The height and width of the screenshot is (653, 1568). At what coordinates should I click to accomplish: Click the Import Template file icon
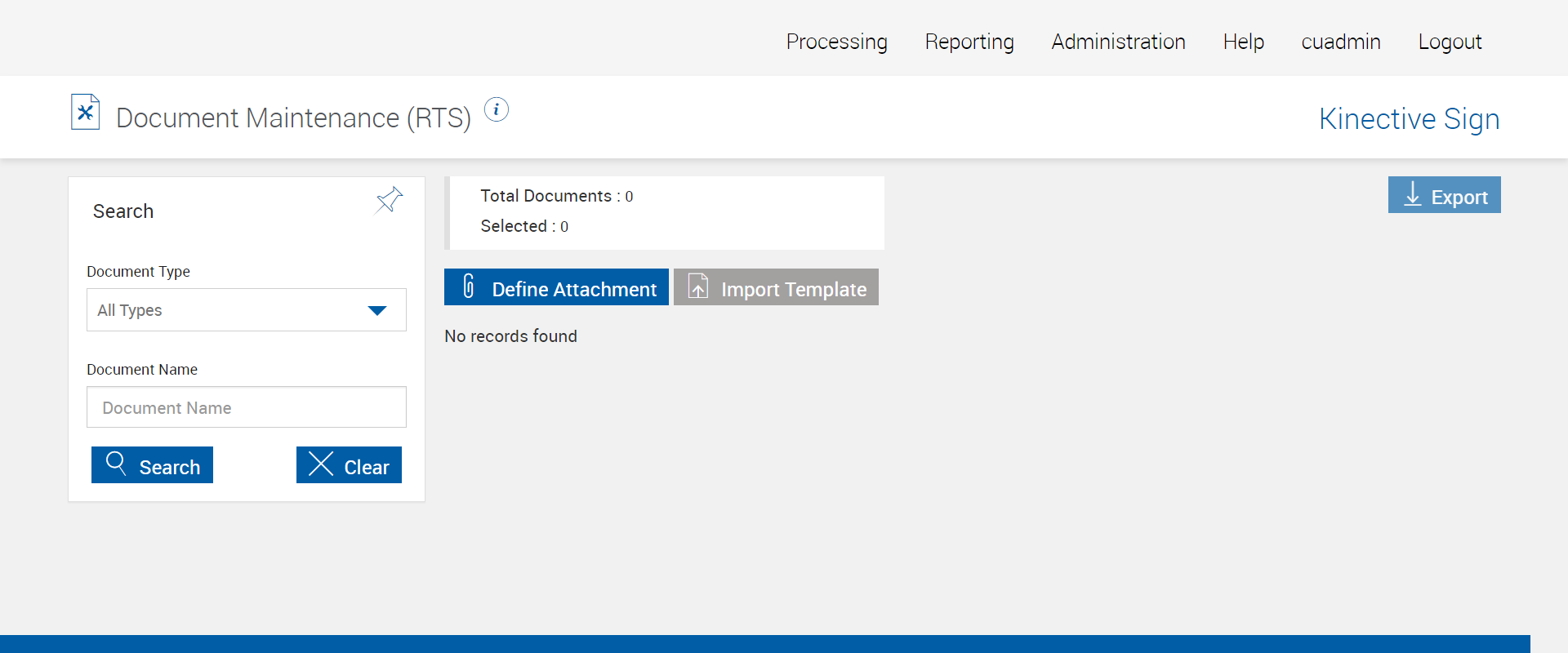click(698, 287)
